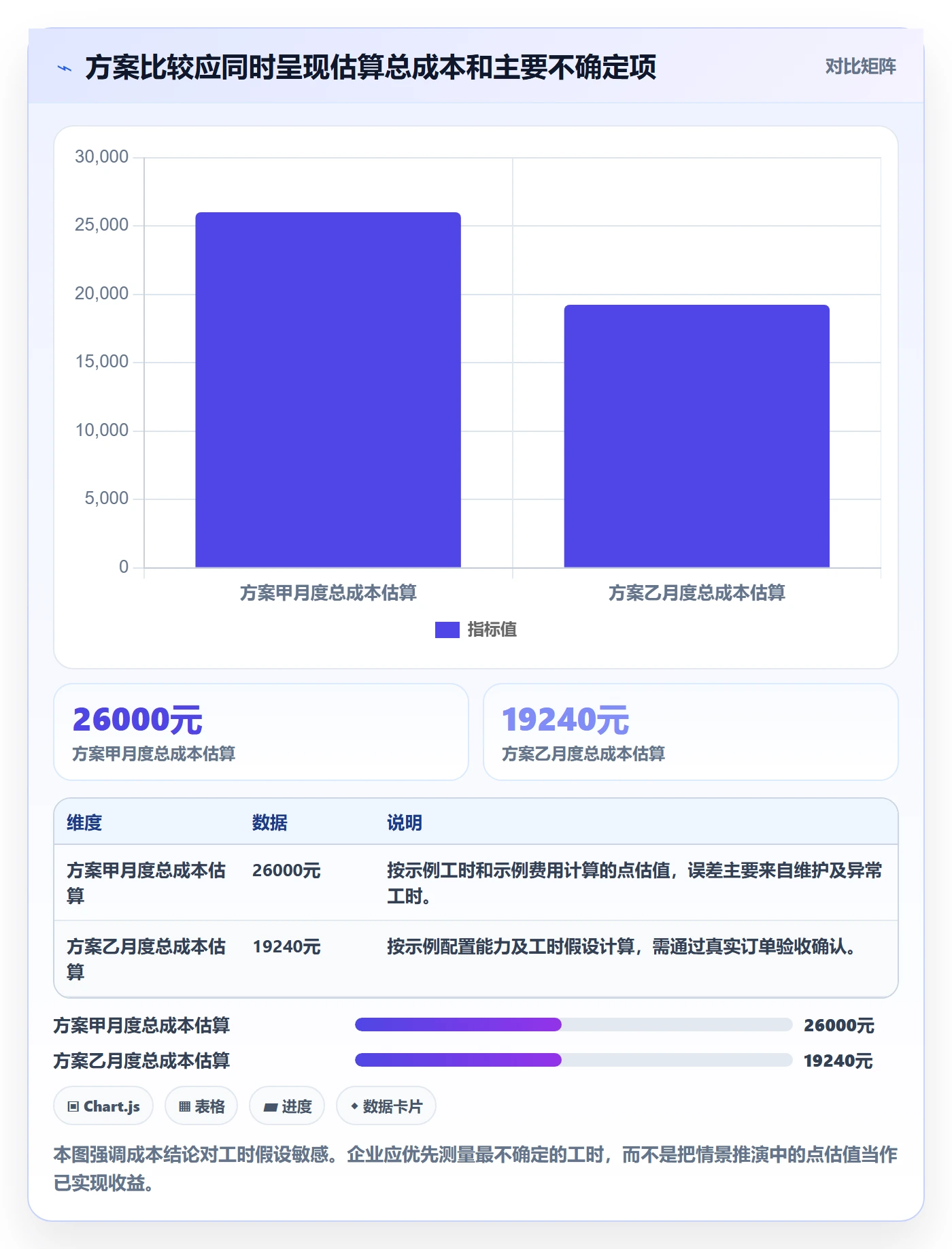Click the 方案甲月度总成本估算 x-axis label
The height and width of the screenshot is (1249, 952).
click(328, 593)
